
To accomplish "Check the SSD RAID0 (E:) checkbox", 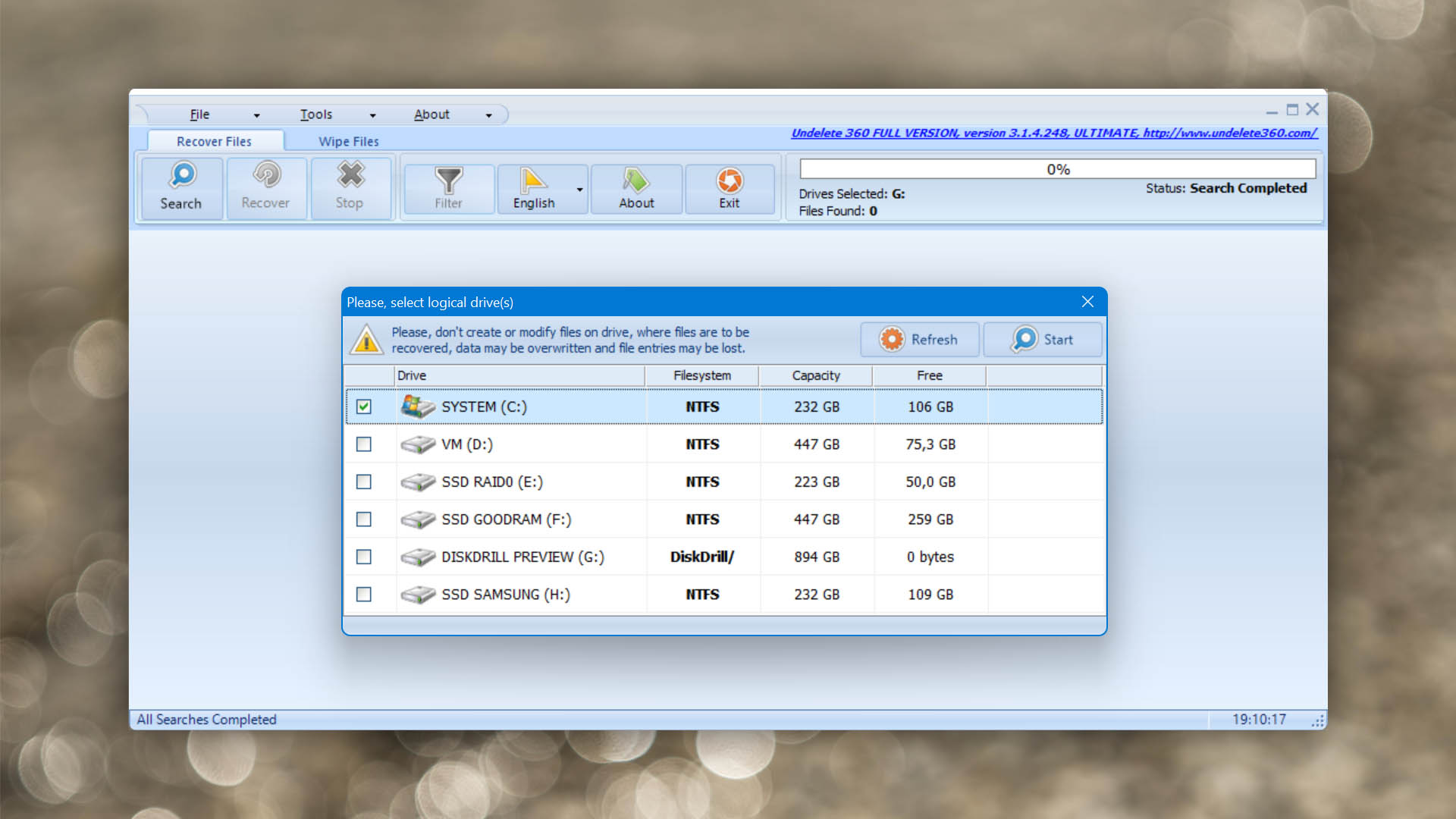I will (x=364, y=482).
